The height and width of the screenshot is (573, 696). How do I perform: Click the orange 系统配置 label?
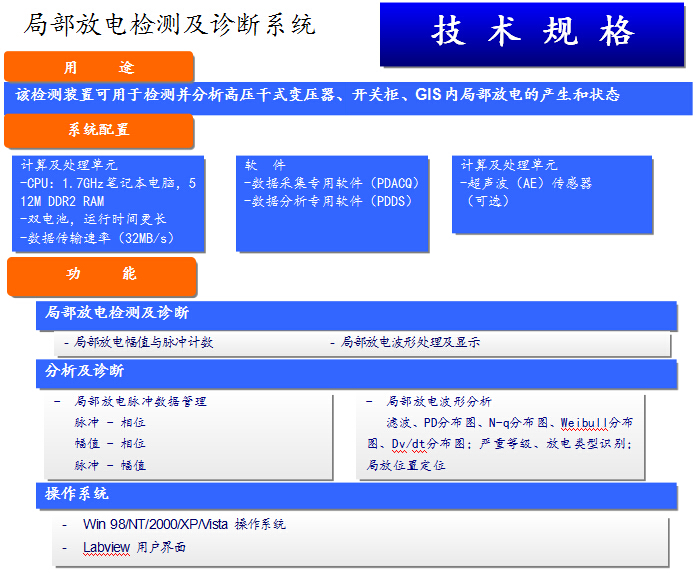[x=99, y=130]
